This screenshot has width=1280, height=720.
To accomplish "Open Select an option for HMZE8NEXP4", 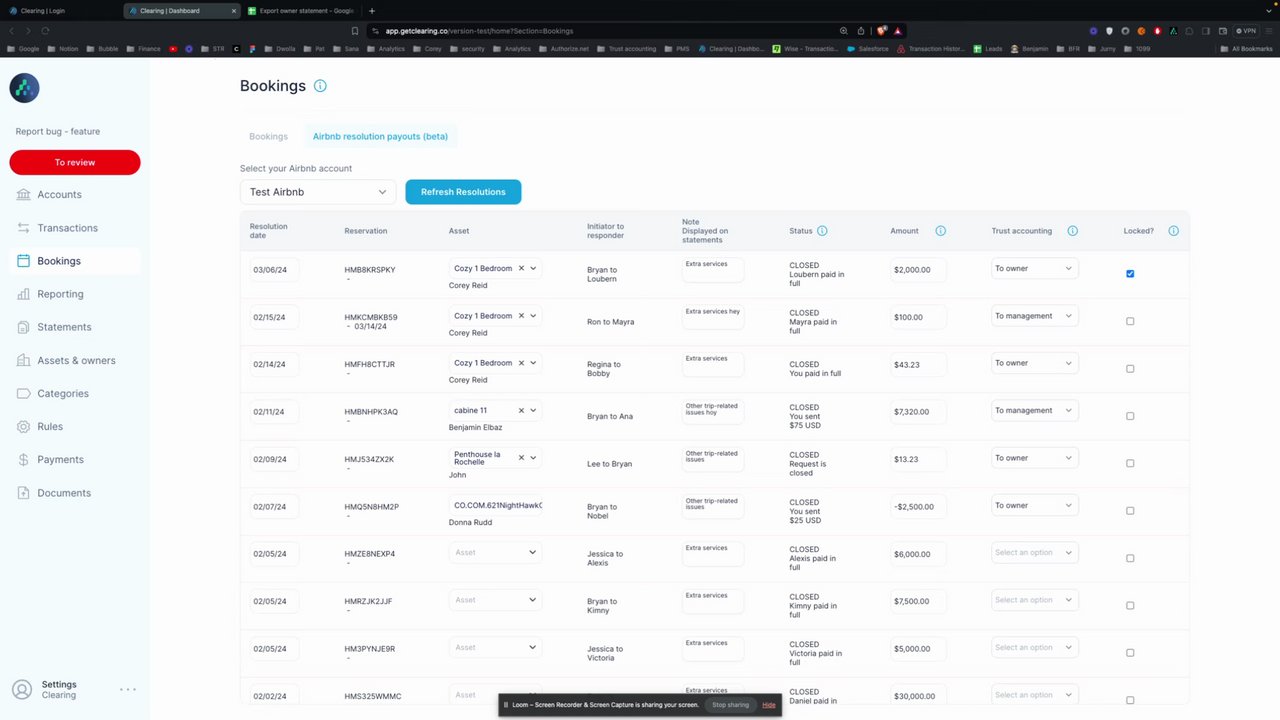I will click(x=1034, y=552).
